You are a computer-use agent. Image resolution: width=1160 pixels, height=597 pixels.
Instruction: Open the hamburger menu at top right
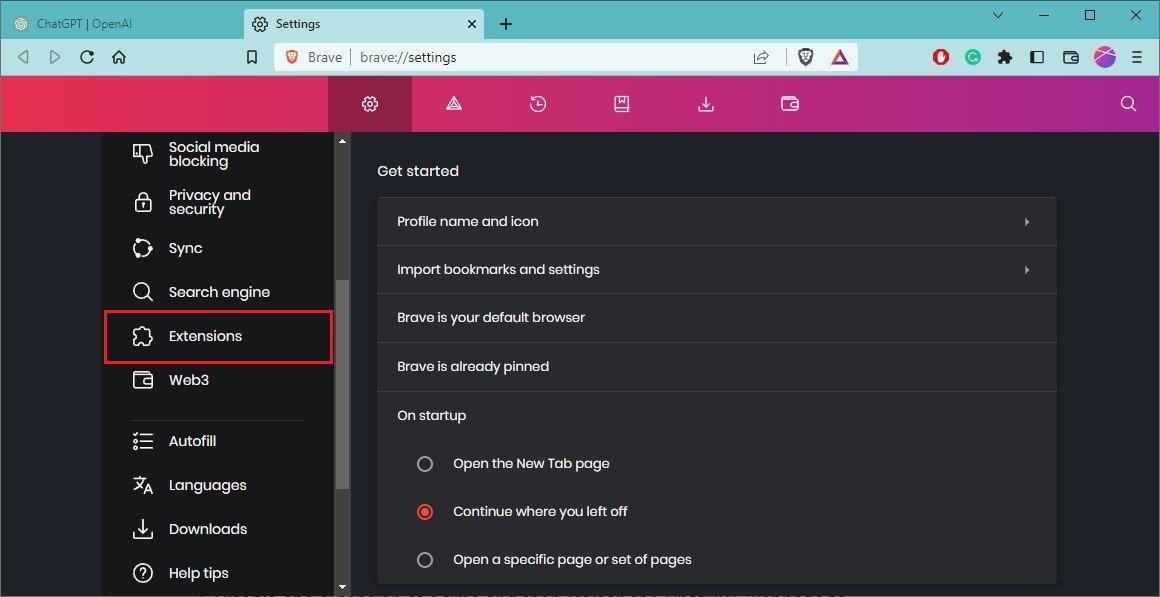tap(1137, 57)
